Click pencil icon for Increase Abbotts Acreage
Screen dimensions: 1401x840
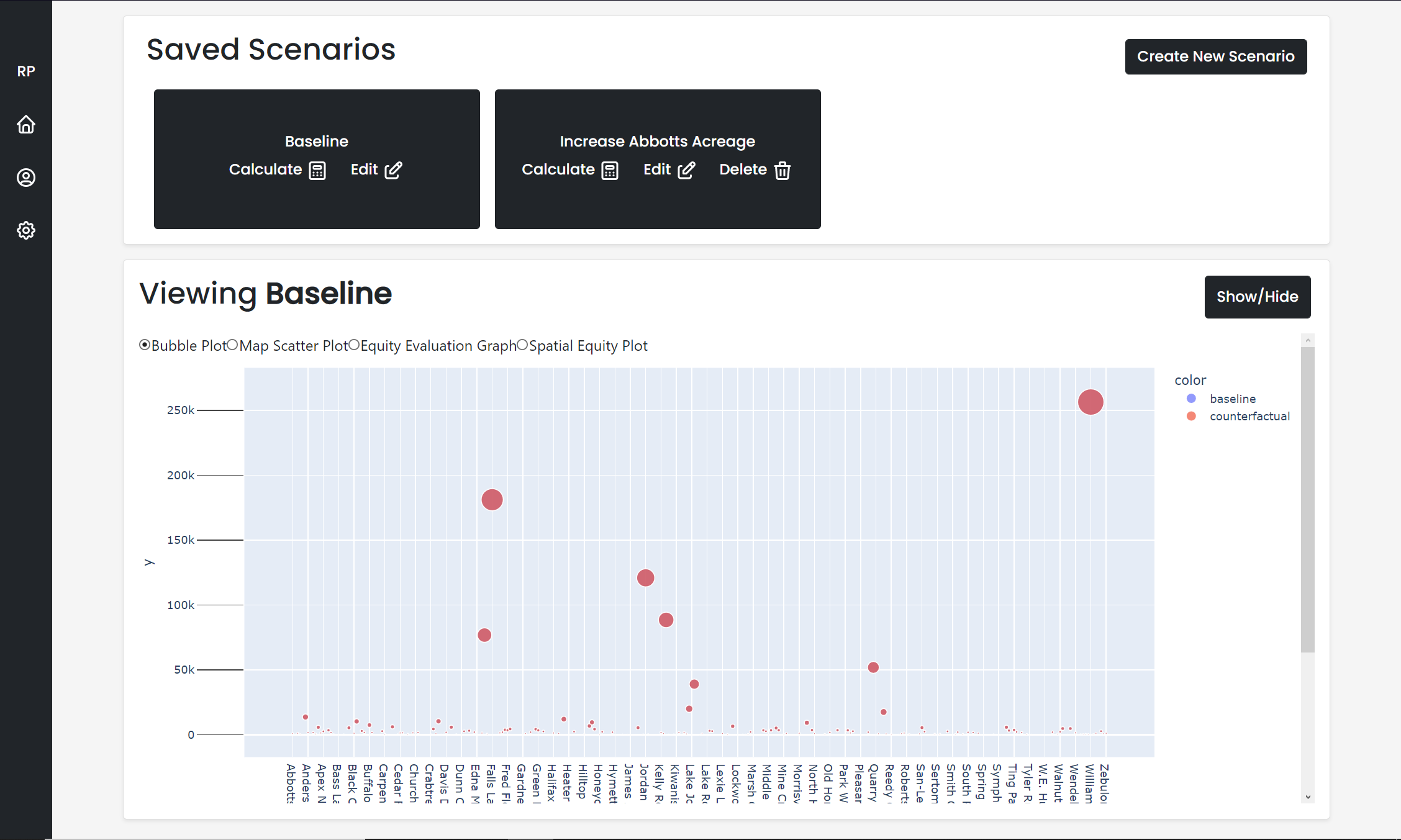[x=686, y=170]
